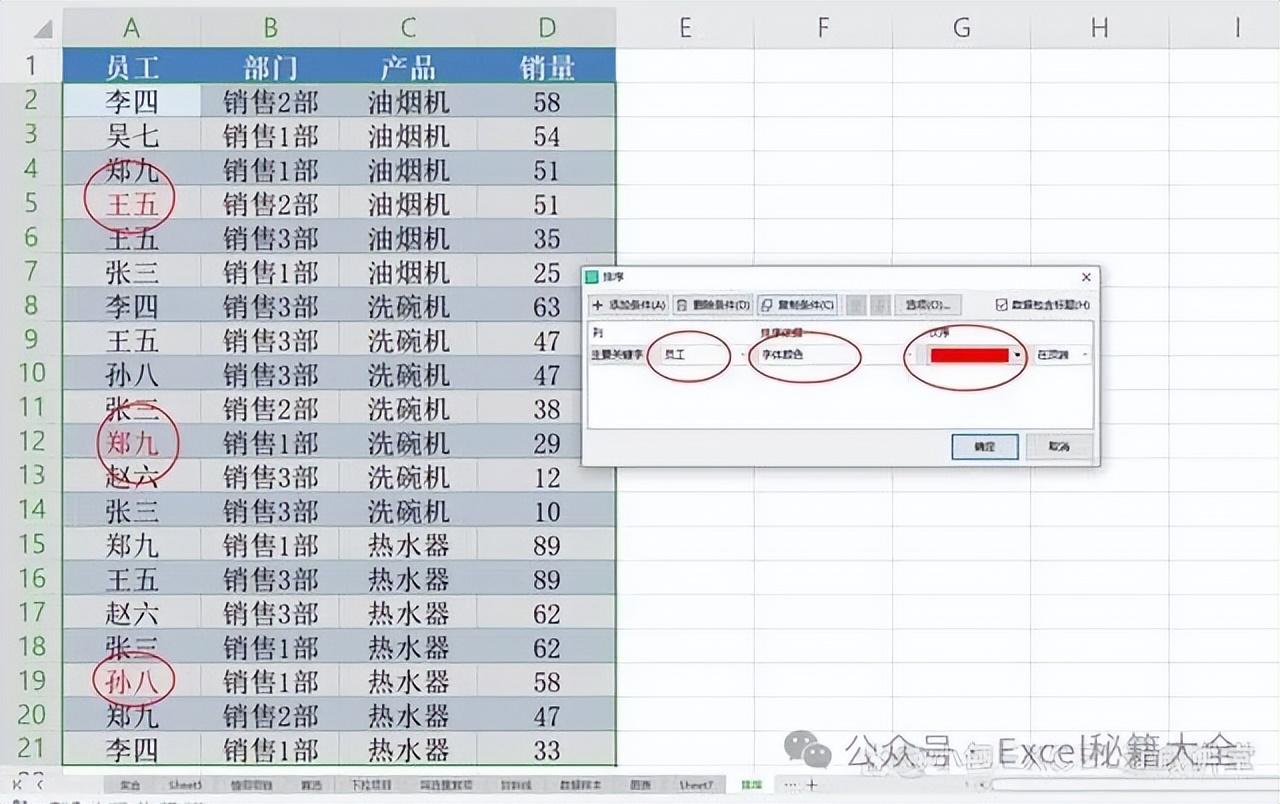This screenshot has width=1280, height=804.
Task: Select the active green 排序 sheet tab
Action: pos(751,785)
